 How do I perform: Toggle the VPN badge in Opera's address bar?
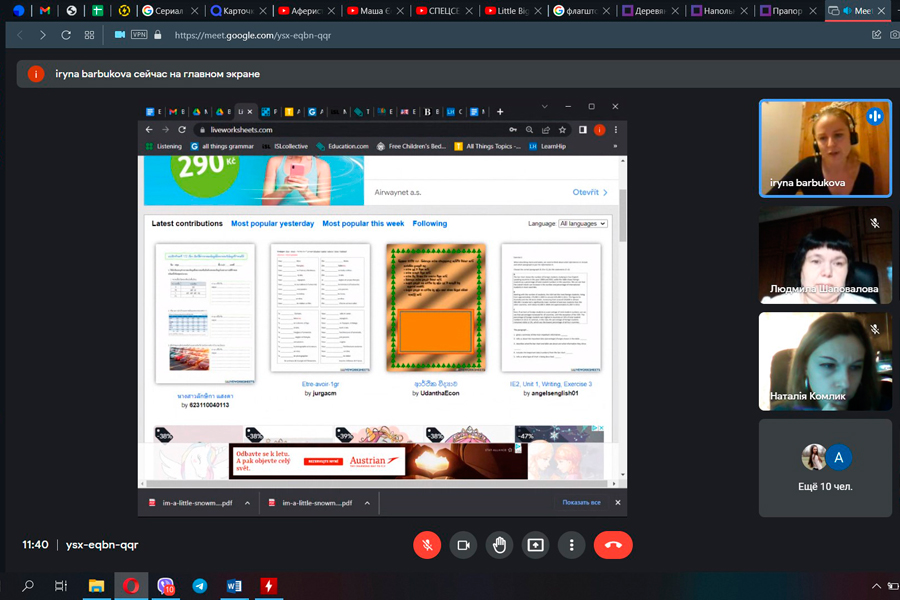pos(139,34)
